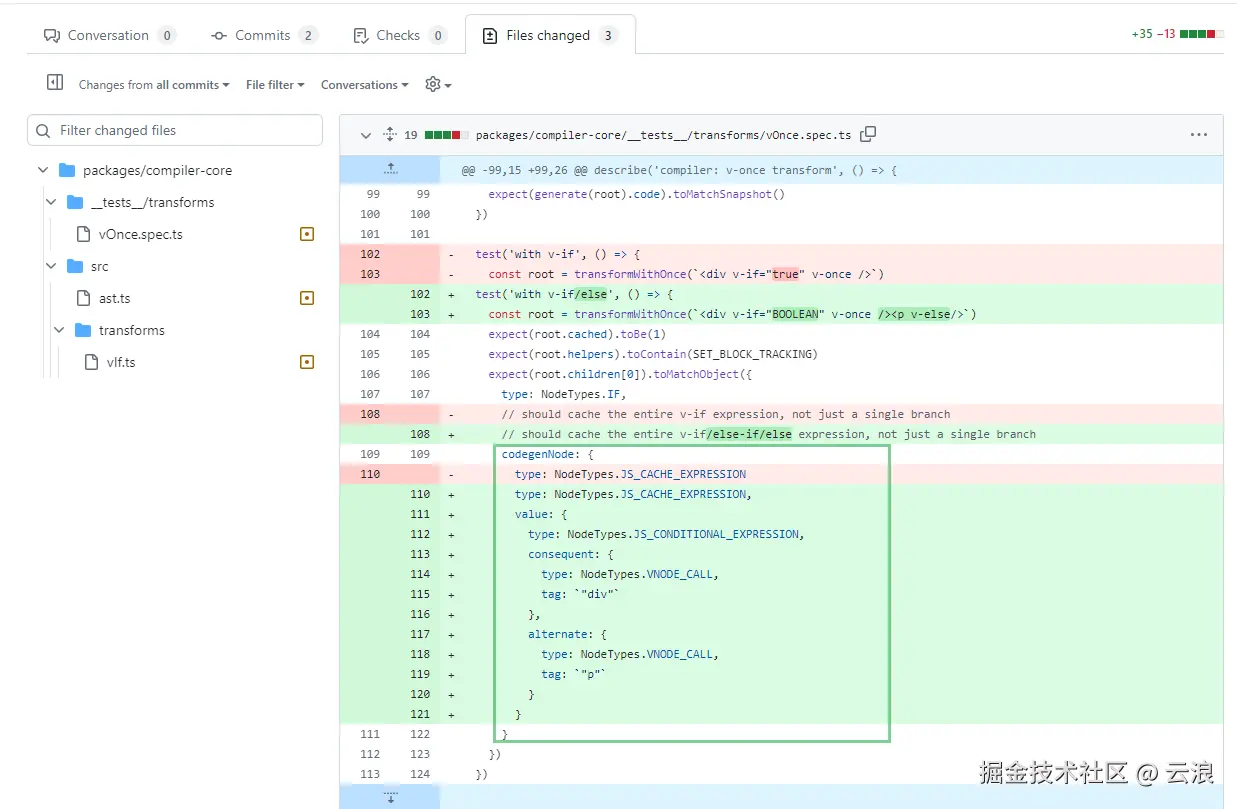
Task: Open vOnce.spec.ts file path link
Action: click(x=663, y=135)
